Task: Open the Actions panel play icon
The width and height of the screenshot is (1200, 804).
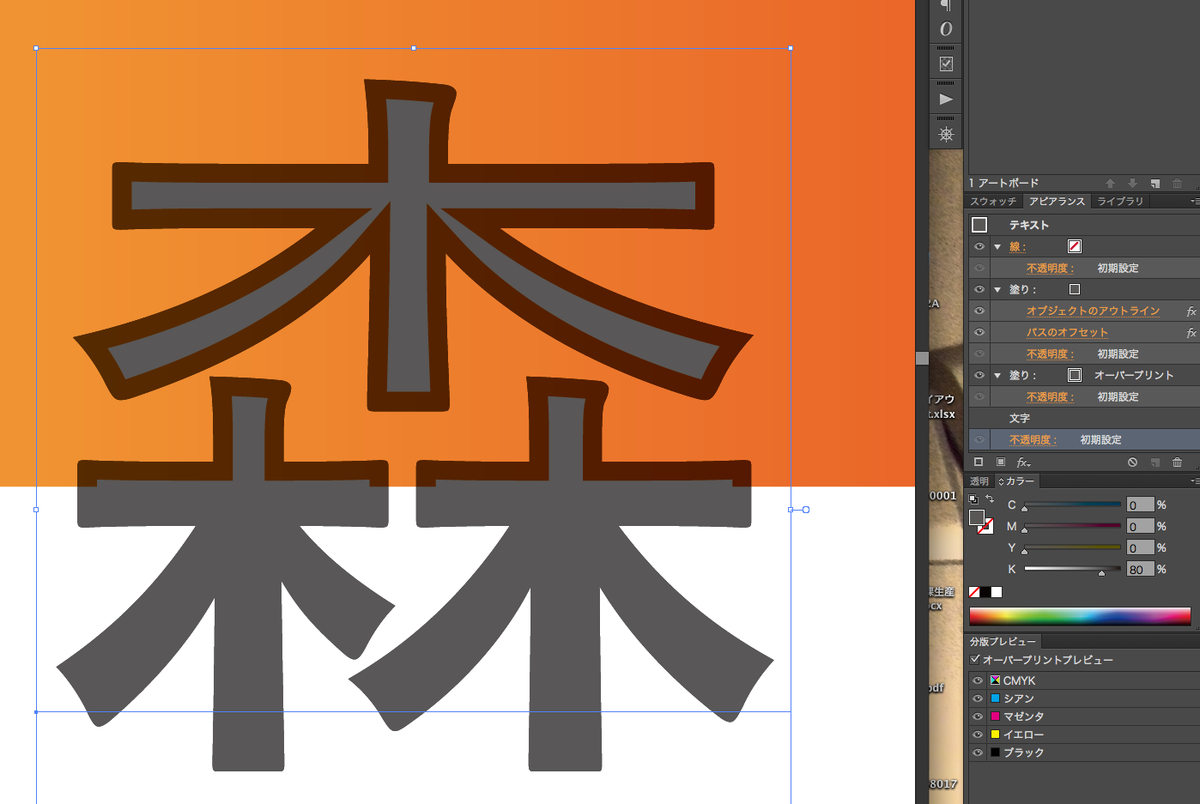Action: click(x=946, y=99)
